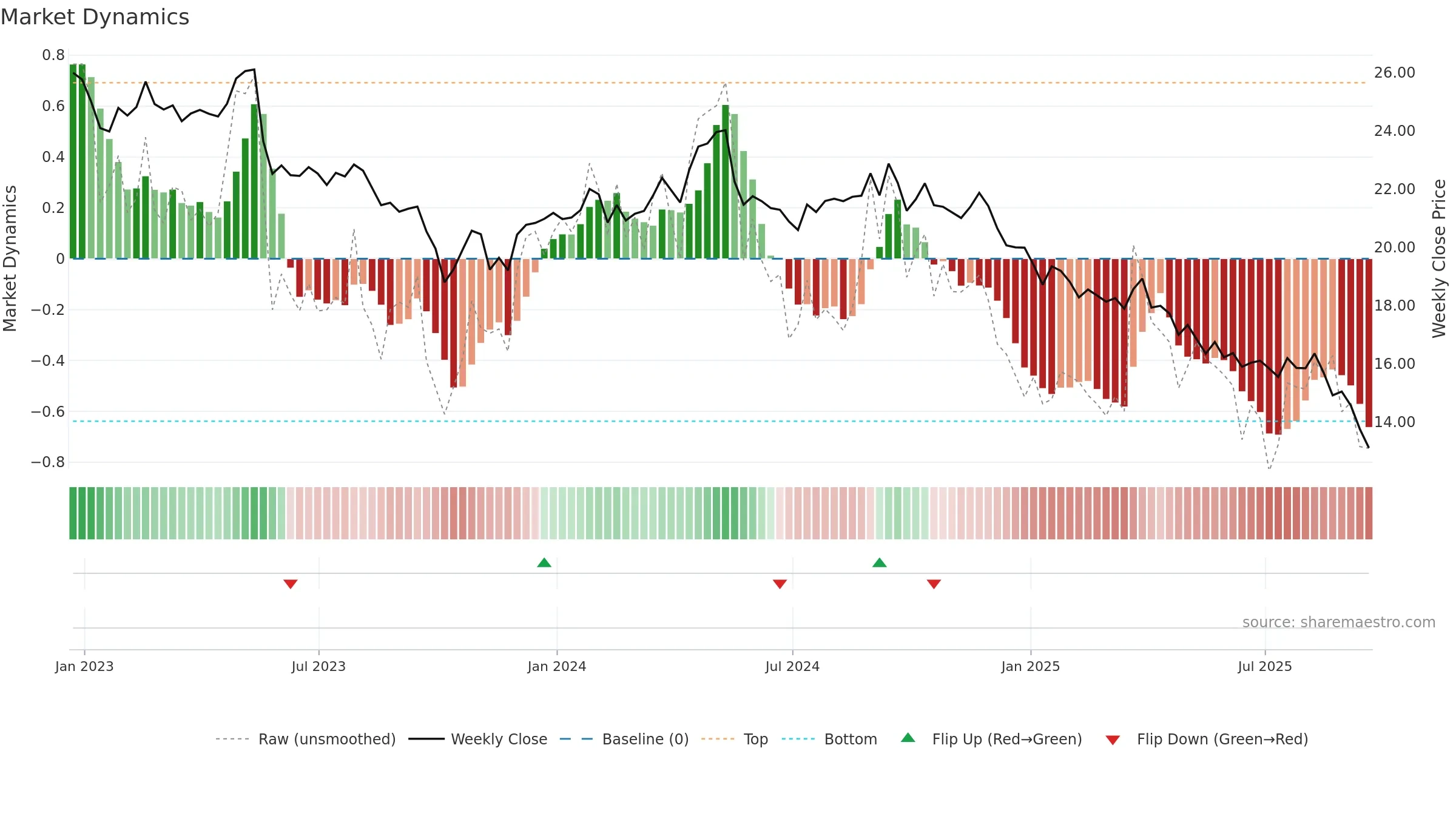The width and height of the screenshot is (1456, 819).
Task: Click the 18.00 price axis label
Action: click(x=1395, y=305)
